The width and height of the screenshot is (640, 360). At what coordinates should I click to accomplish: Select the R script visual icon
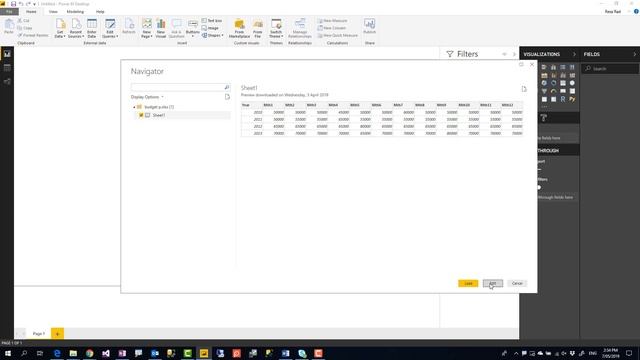click(x=563, y=99)
